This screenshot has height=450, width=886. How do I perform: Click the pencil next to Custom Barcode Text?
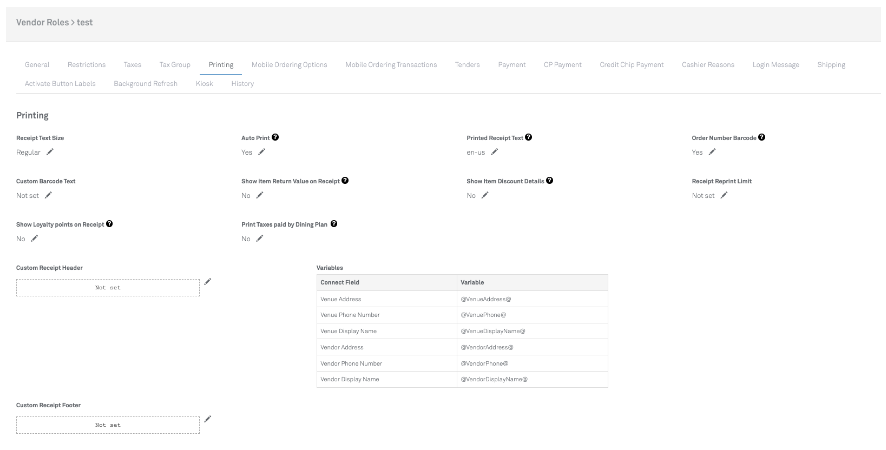(48, 195)
